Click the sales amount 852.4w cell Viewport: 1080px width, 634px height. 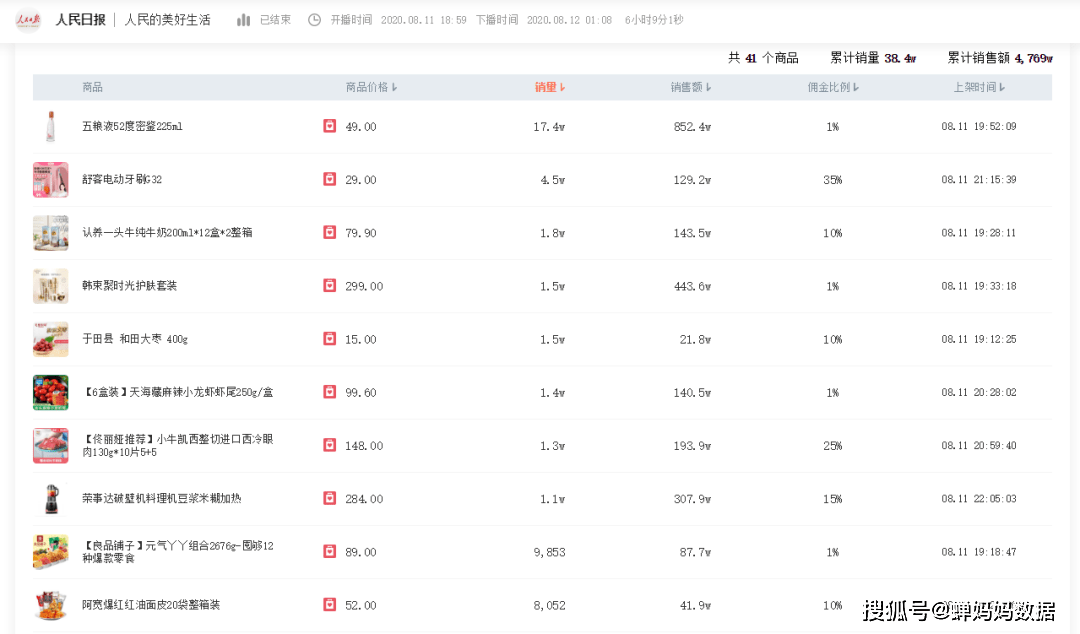[692, 127]
